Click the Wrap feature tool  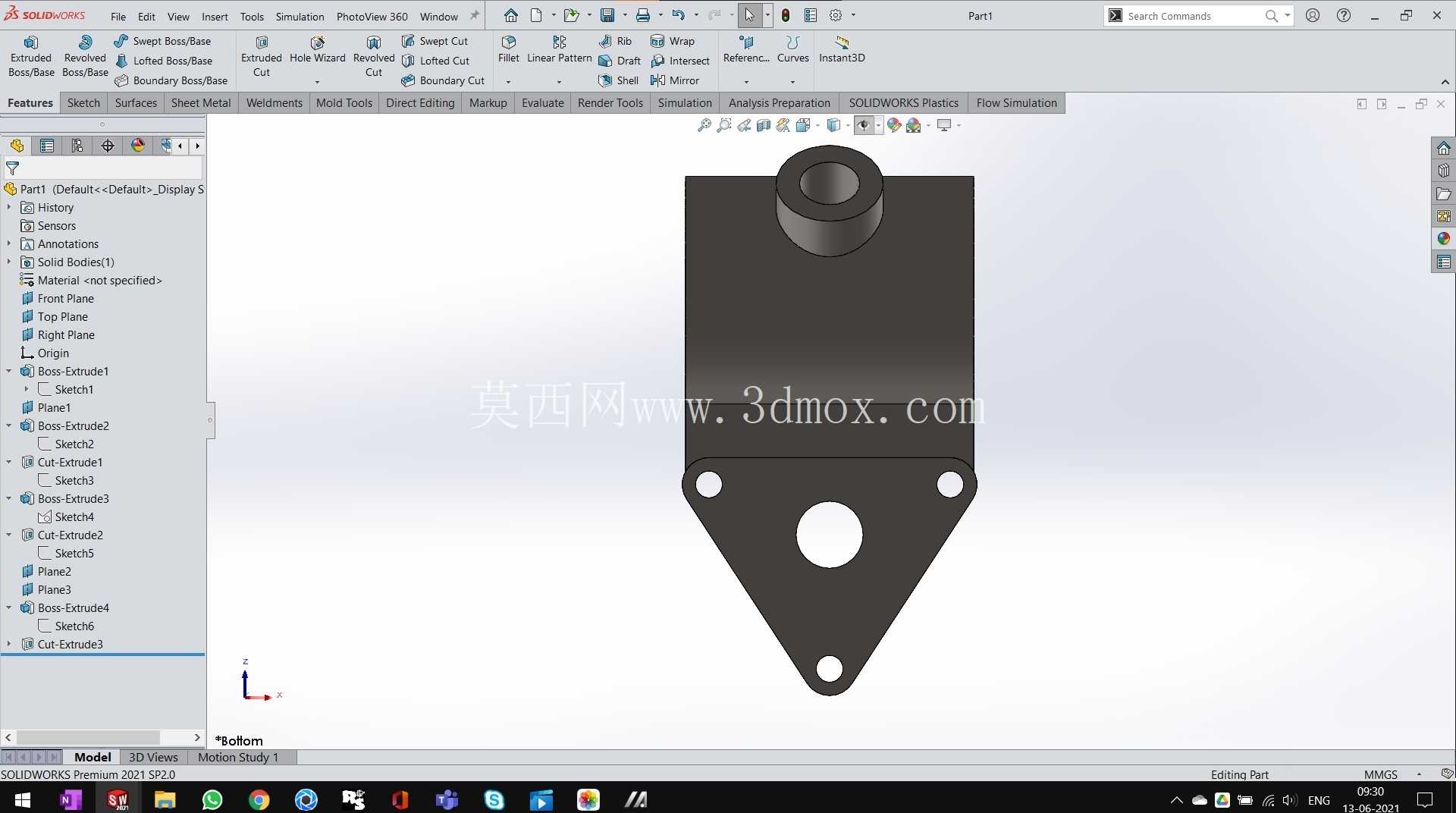pyautogui.click(x=673, y=41)
